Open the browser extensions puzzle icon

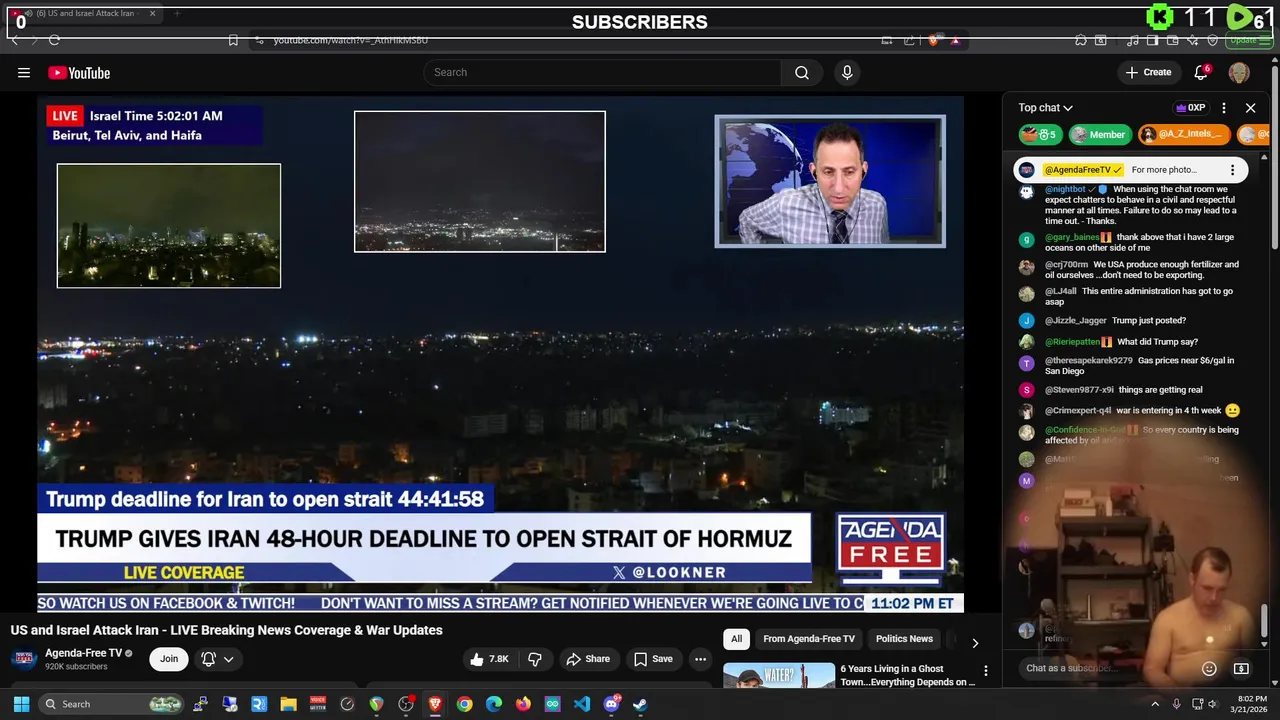point(1081,40)
